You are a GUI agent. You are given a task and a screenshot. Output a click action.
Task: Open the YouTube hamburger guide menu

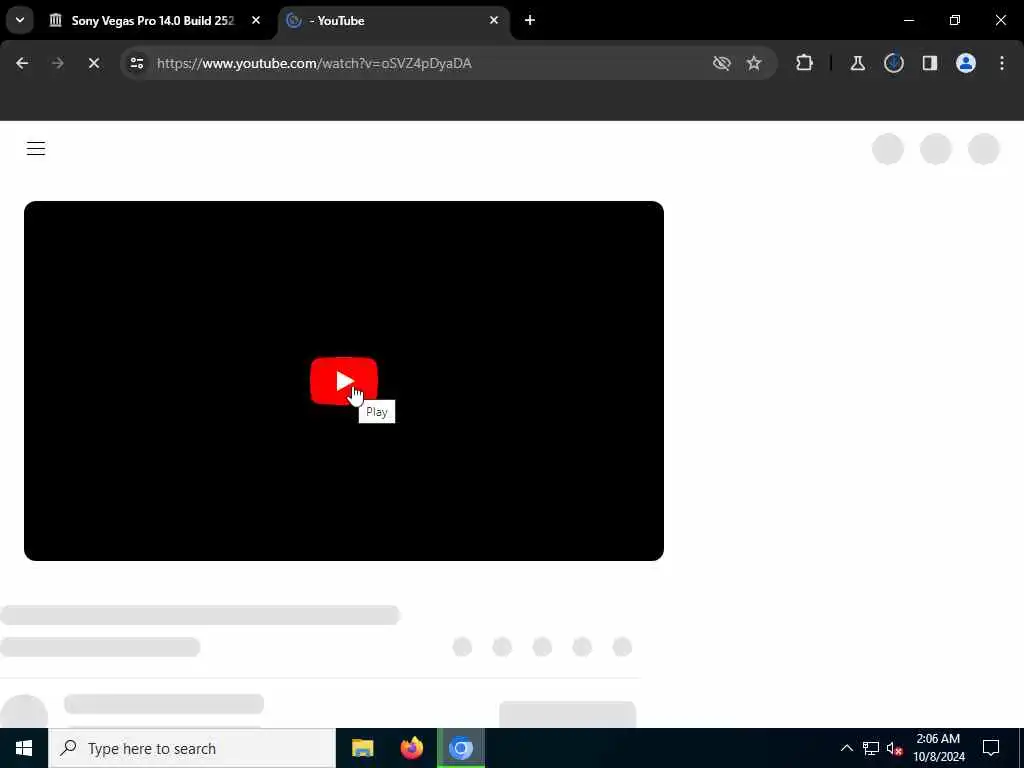coord(36,149)
